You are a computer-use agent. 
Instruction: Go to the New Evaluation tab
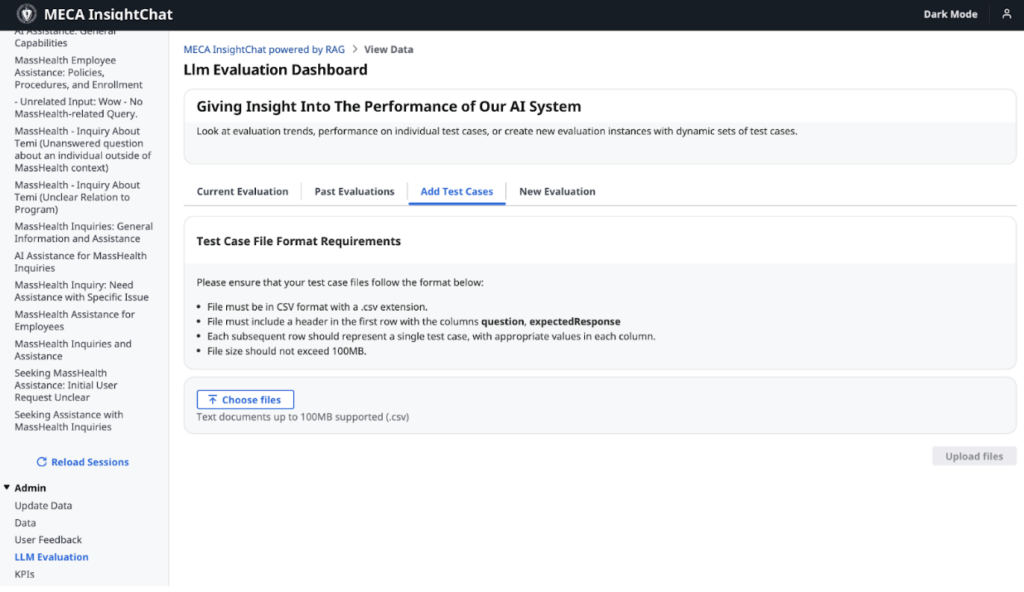tap(557, 191)
